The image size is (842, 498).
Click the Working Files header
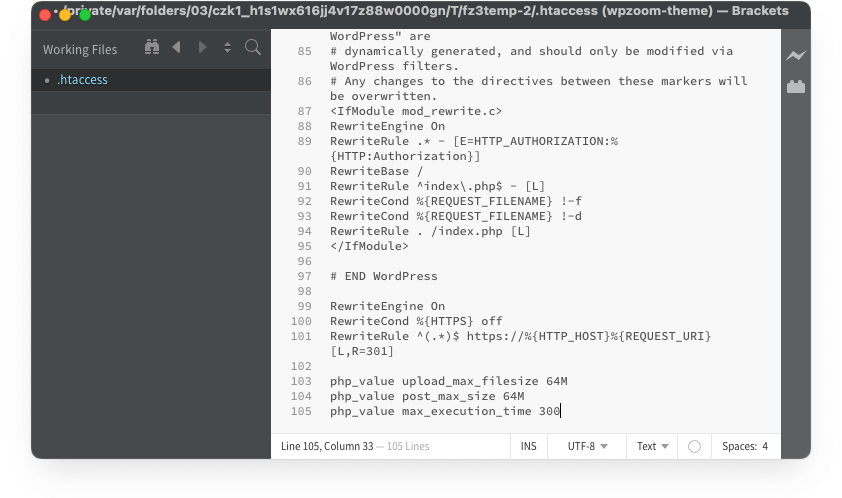[x=80, y=49]
